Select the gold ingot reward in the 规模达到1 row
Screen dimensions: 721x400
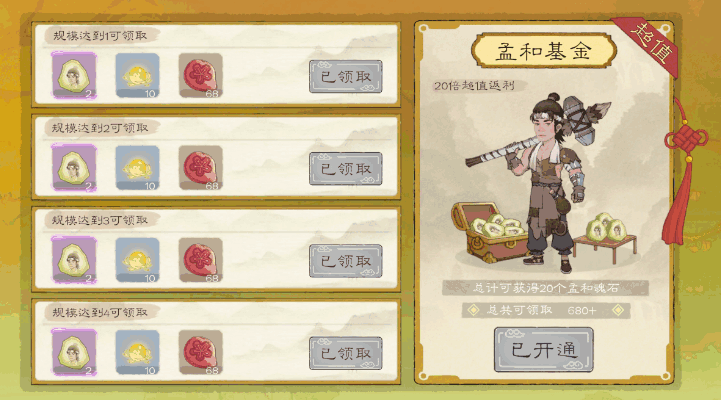[137, 75]
